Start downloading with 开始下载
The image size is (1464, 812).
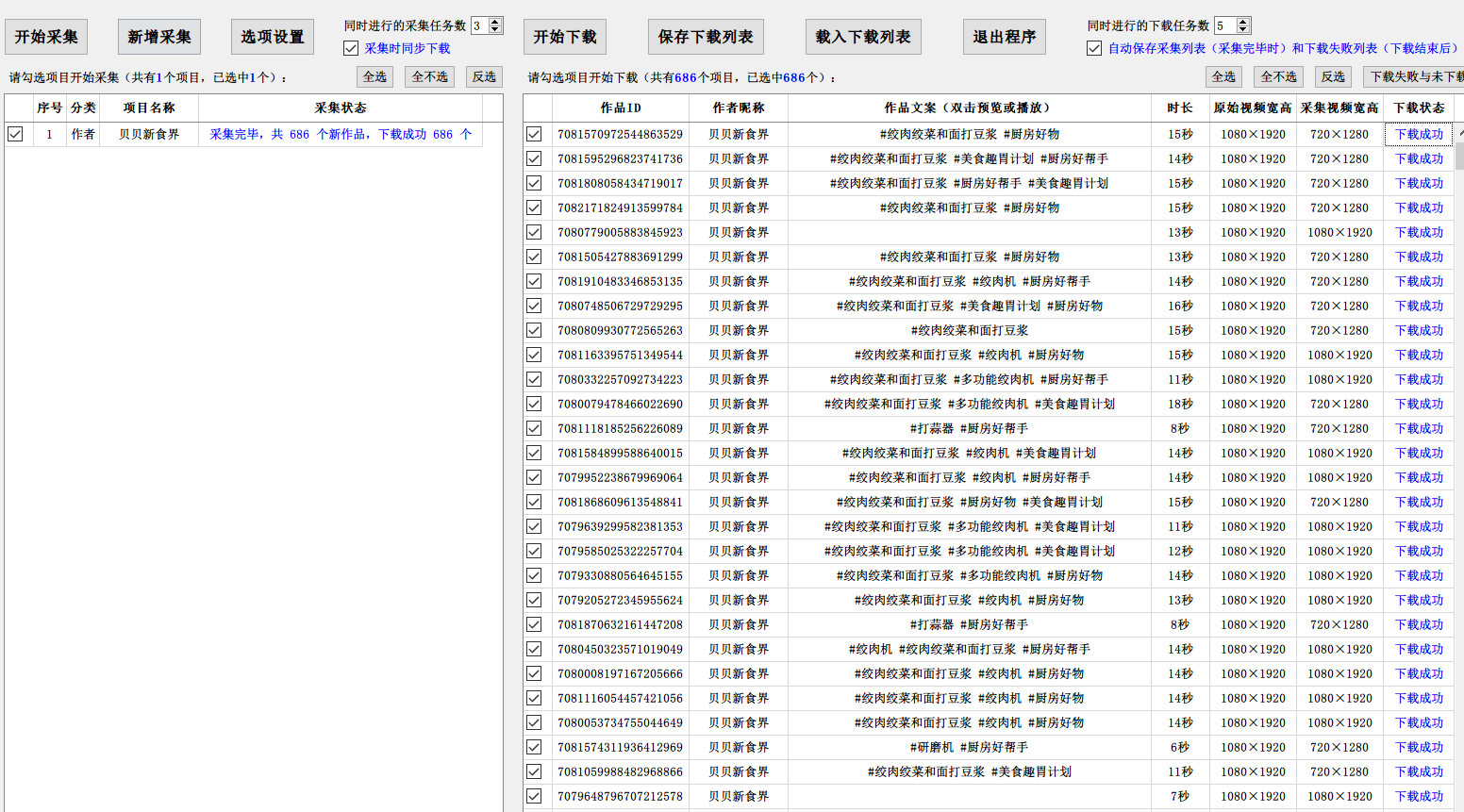tap(564, 37)
